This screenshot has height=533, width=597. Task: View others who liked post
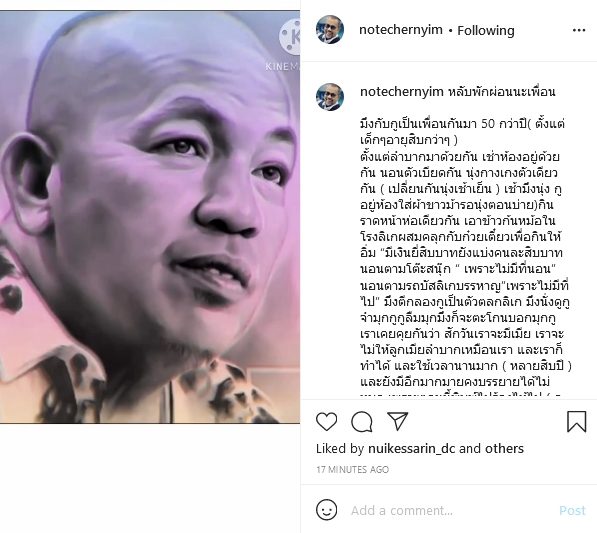(x=504, y=448)
